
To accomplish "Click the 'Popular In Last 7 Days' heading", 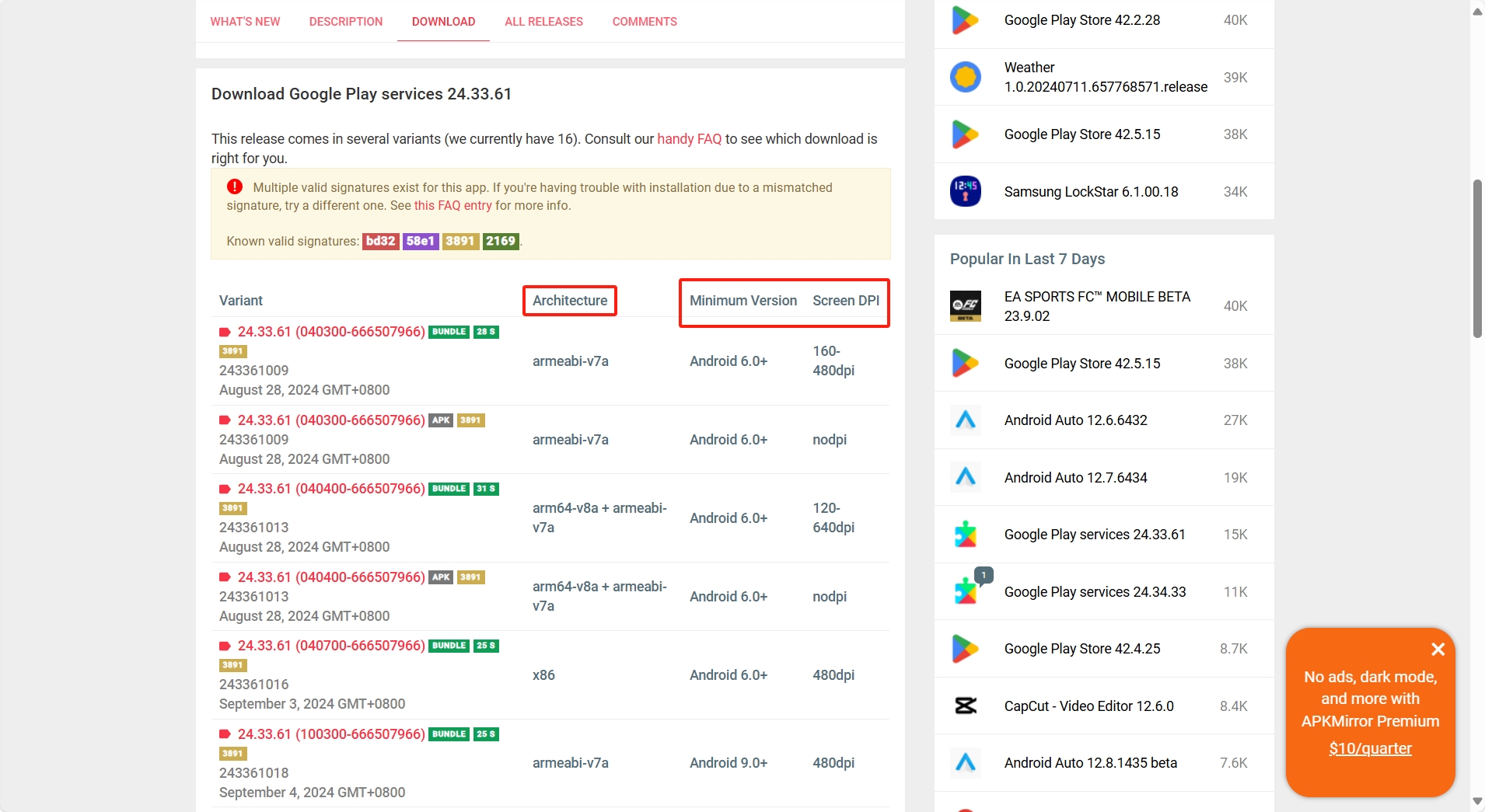I will (1027, 259).
